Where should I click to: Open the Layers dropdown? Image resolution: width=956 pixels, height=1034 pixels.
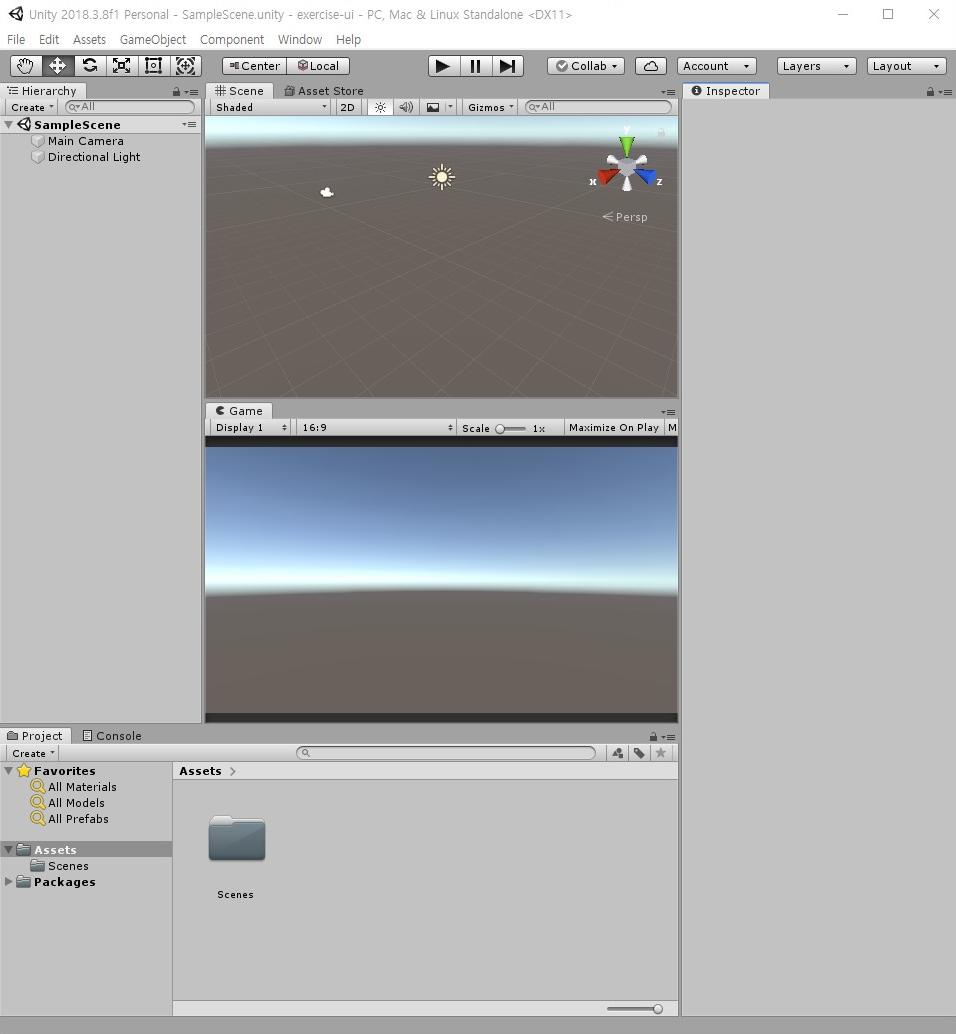pos(817,66)
